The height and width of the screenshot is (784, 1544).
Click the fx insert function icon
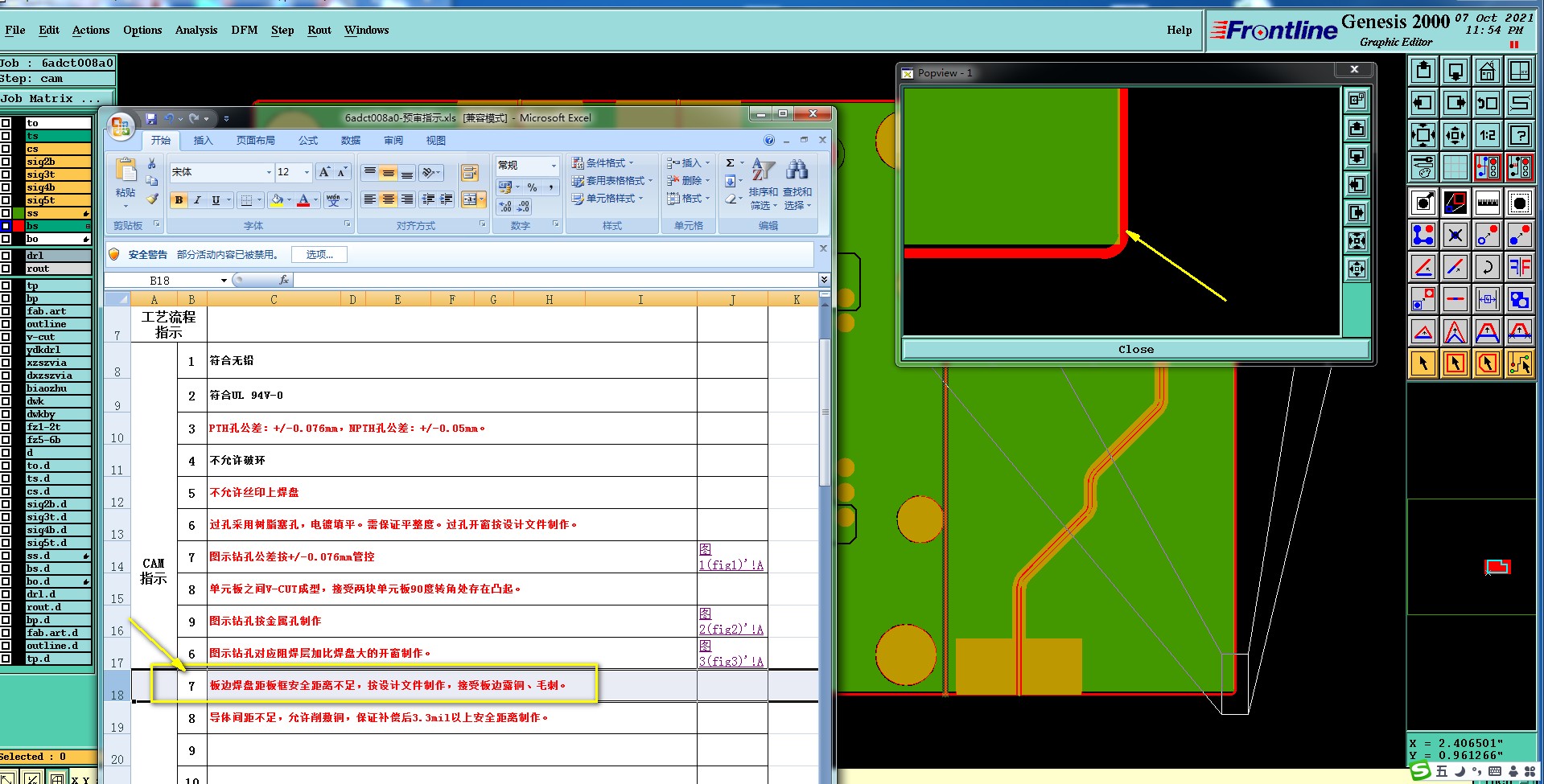(x=284, y=280)
